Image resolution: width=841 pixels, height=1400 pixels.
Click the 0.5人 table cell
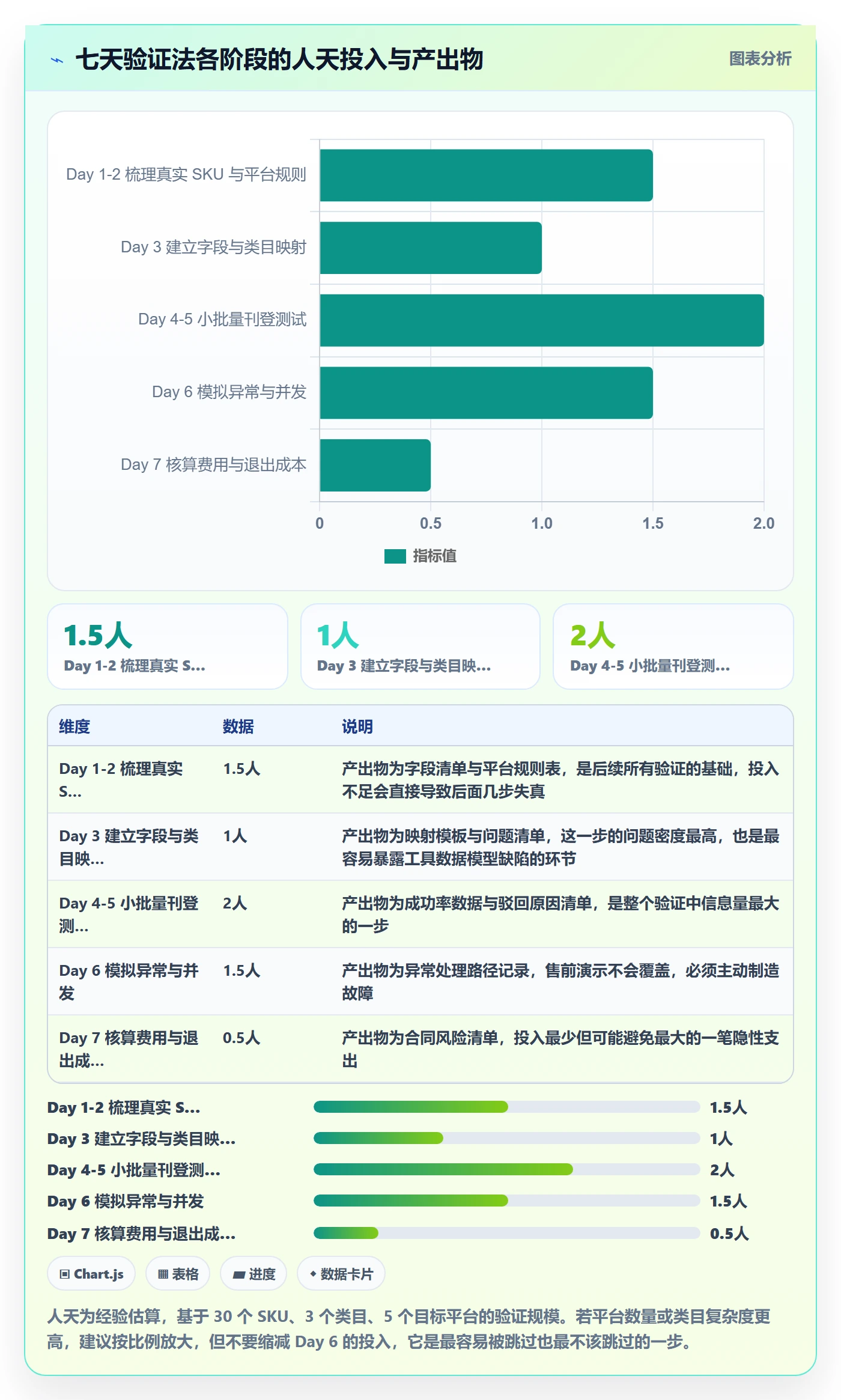click(241, 1038)
